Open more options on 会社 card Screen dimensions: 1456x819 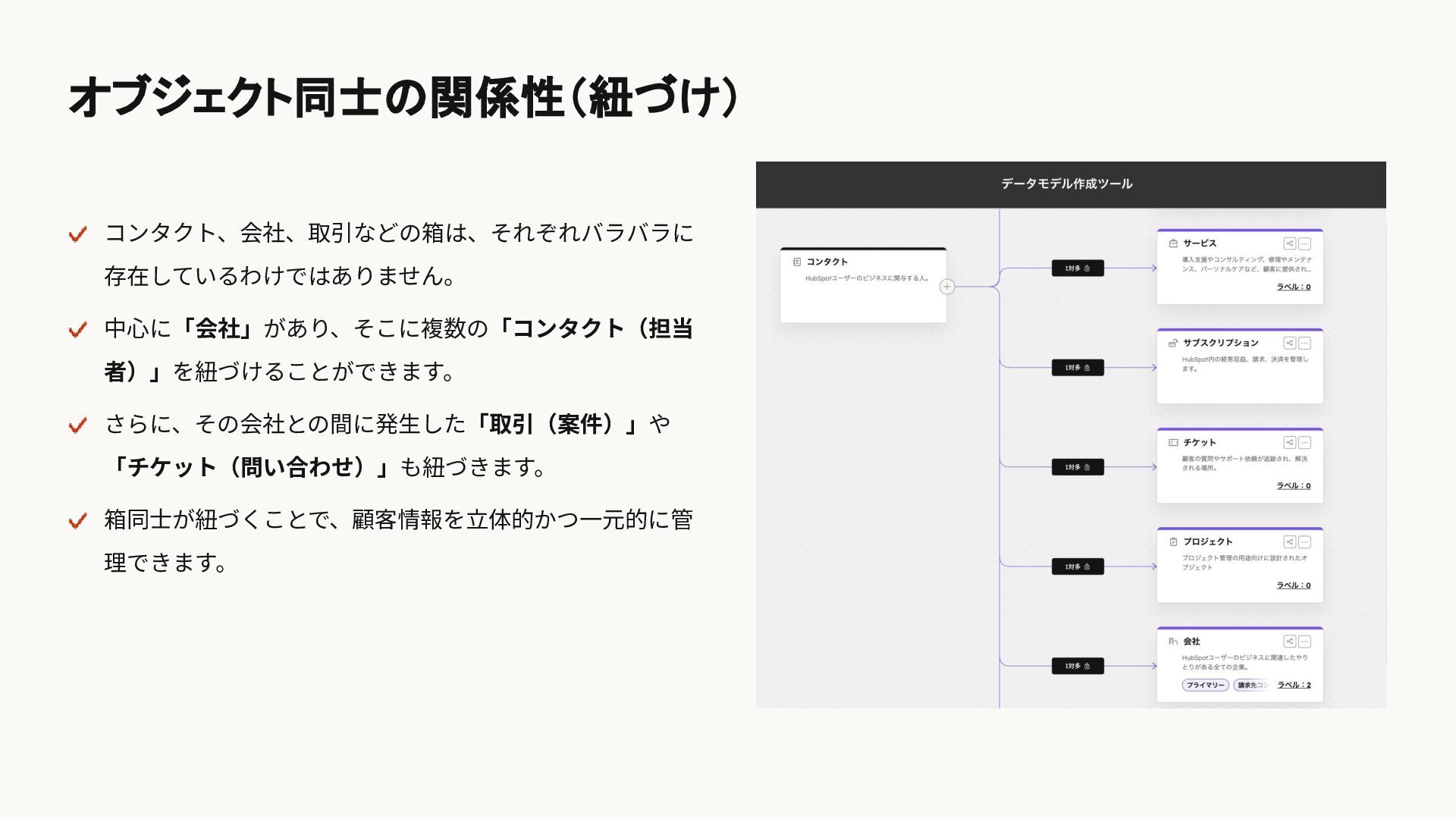click(1304, 641)
